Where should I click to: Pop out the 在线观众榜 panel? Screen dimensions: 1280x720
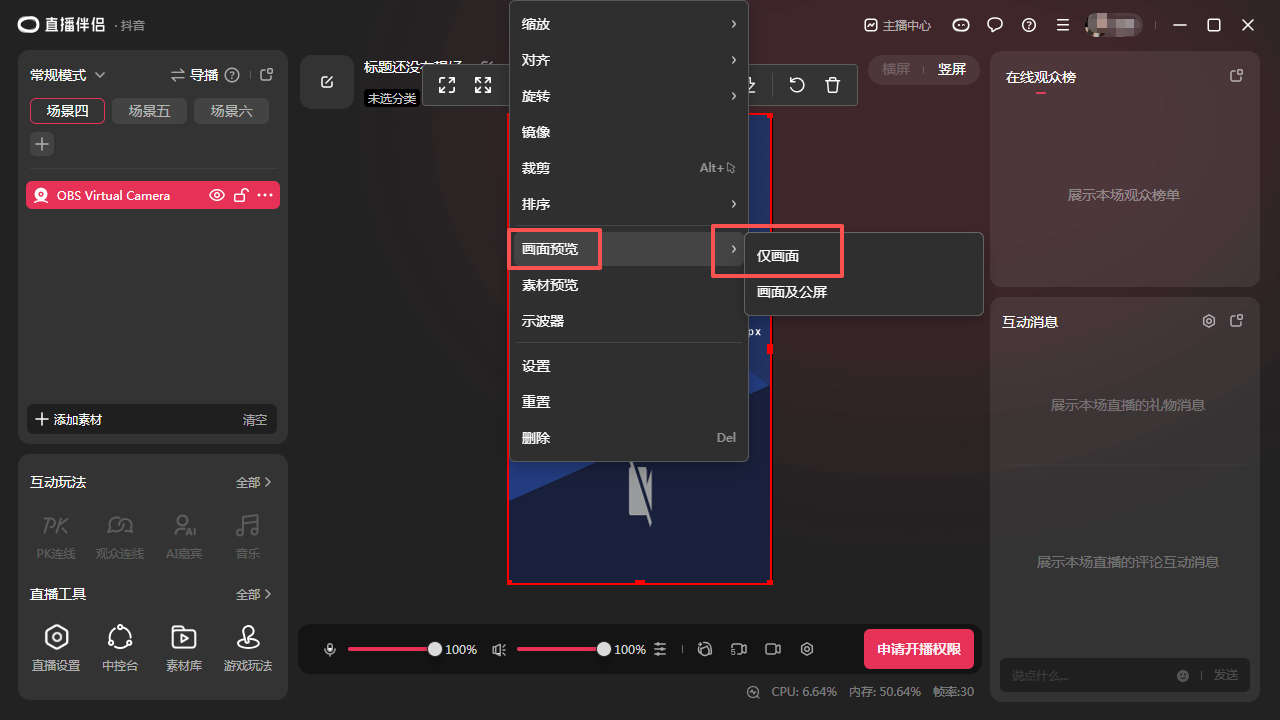[x=1236, y=76]
